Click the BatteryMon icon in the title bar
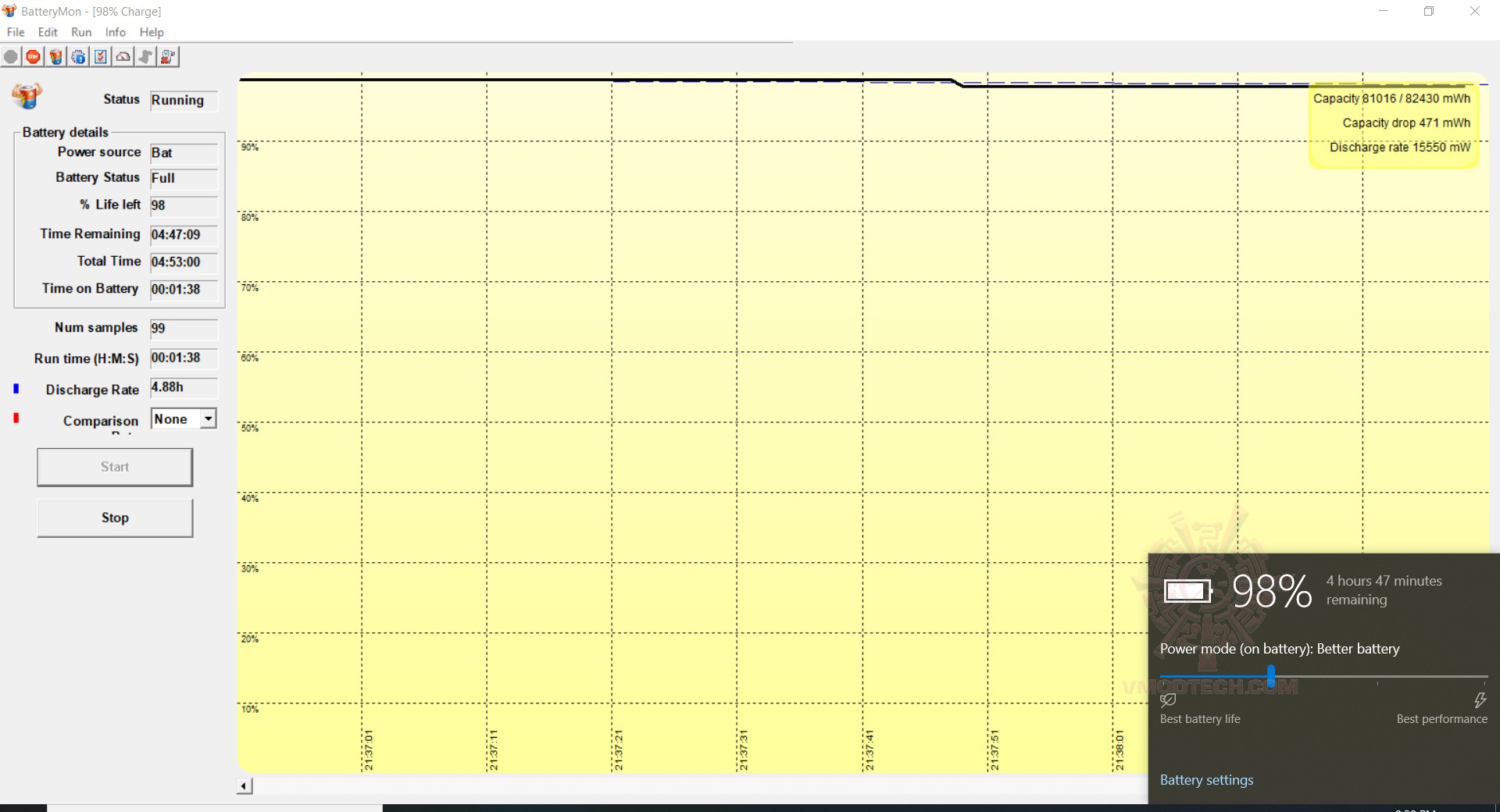1500x812 pixels. point(9,11)
